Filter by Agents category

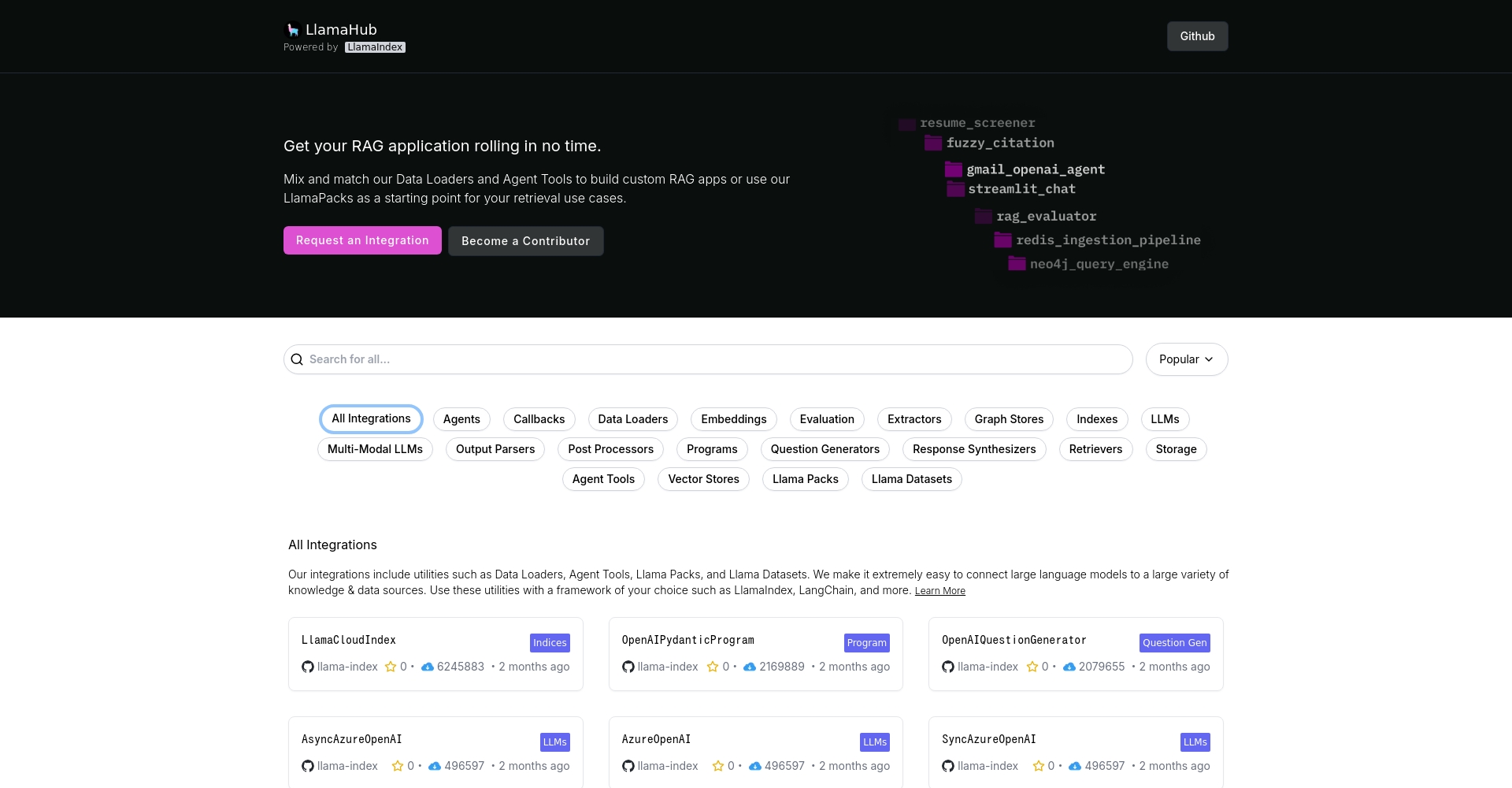[461, 419]
